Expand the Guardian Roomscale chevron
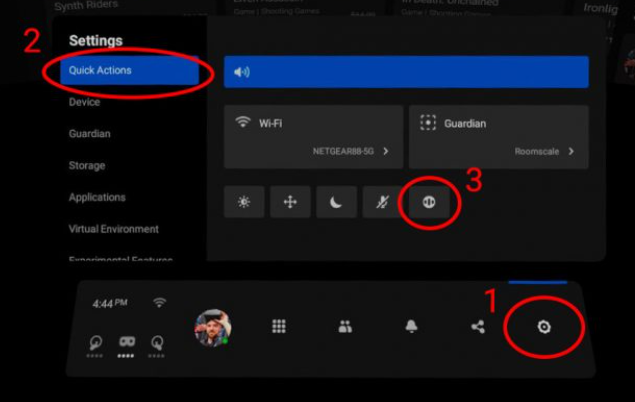The width and height of the screenshot is (635, 402). click(571, 152)
